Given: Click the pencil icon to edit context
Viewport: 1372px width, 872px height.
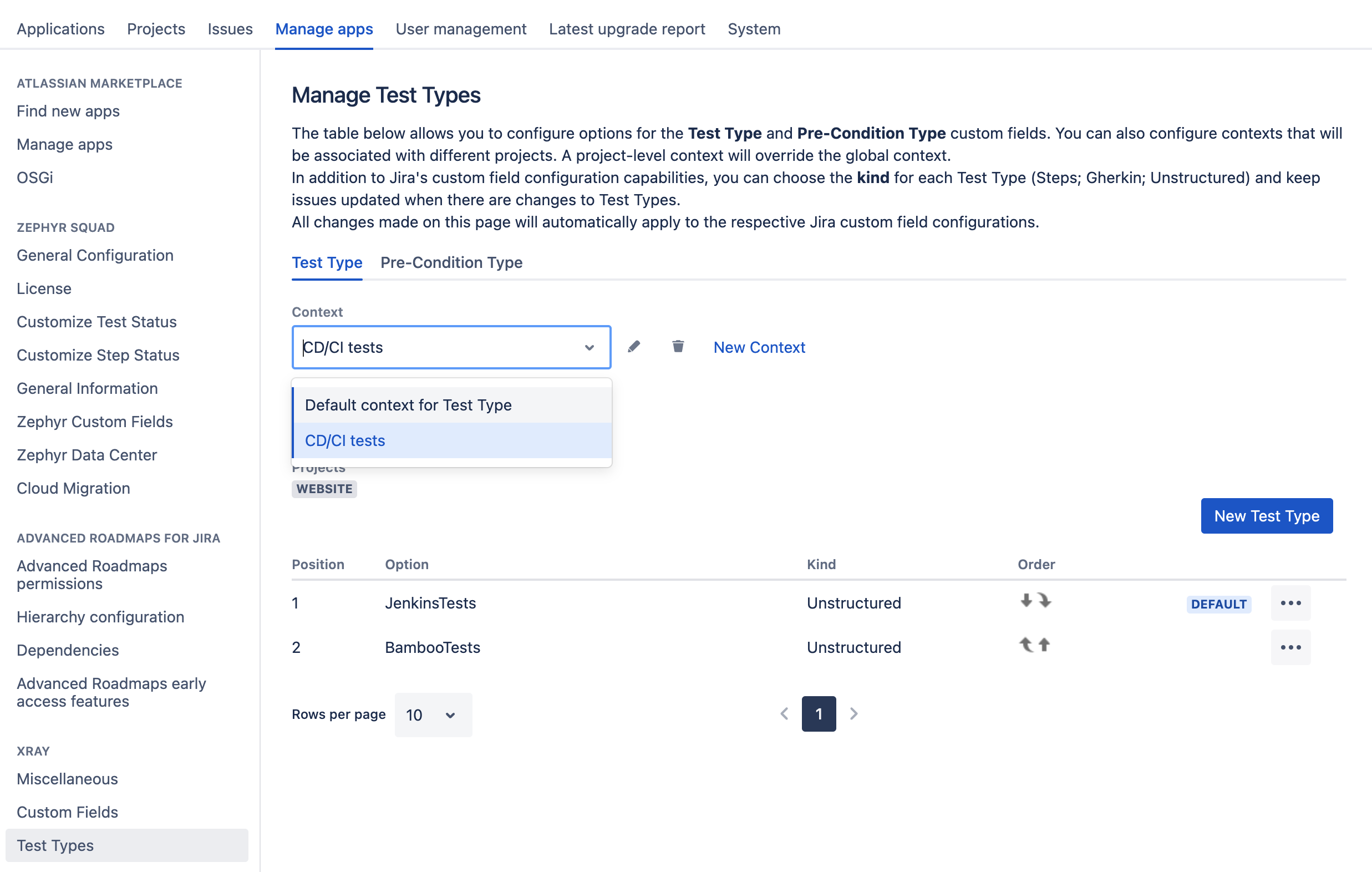Looking at the screenshot, I should pyautogui.click(x=633, y=347).
